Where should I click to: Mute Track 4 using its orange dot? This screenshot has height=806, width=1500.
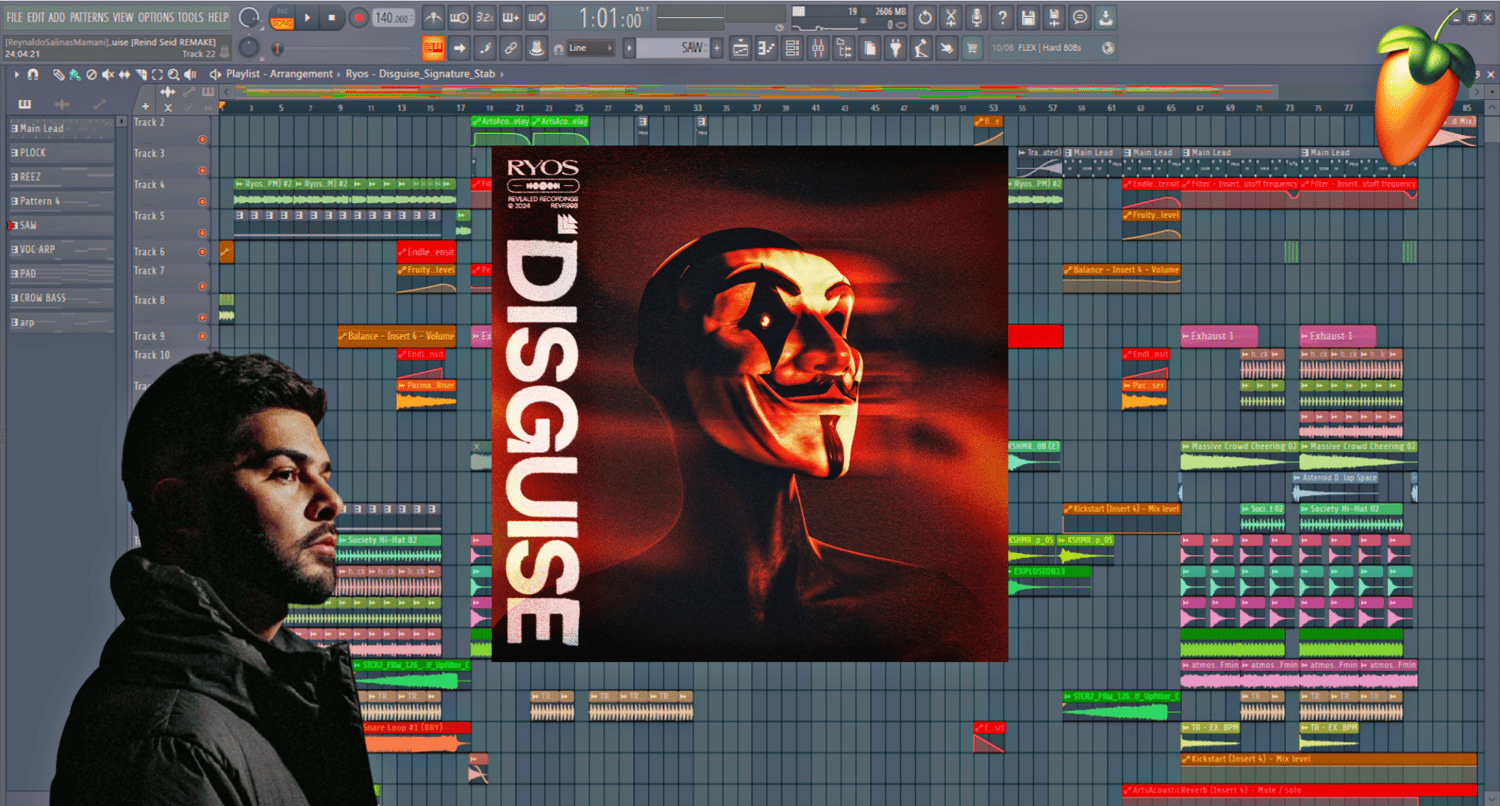(x=202, y=202)
